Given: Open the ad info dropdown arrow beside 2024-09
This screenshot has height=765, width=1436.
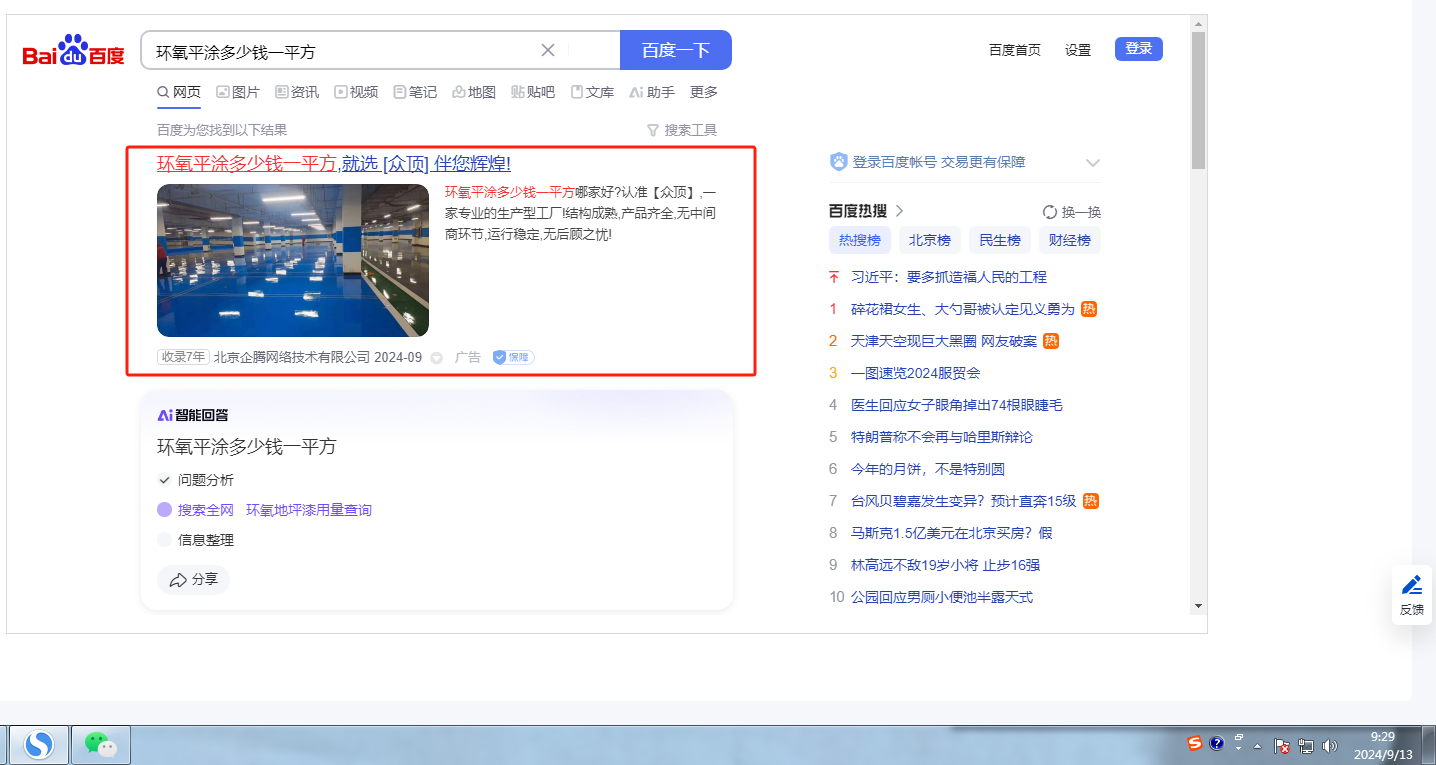Looking at the screenshot, I should [436, 358].
